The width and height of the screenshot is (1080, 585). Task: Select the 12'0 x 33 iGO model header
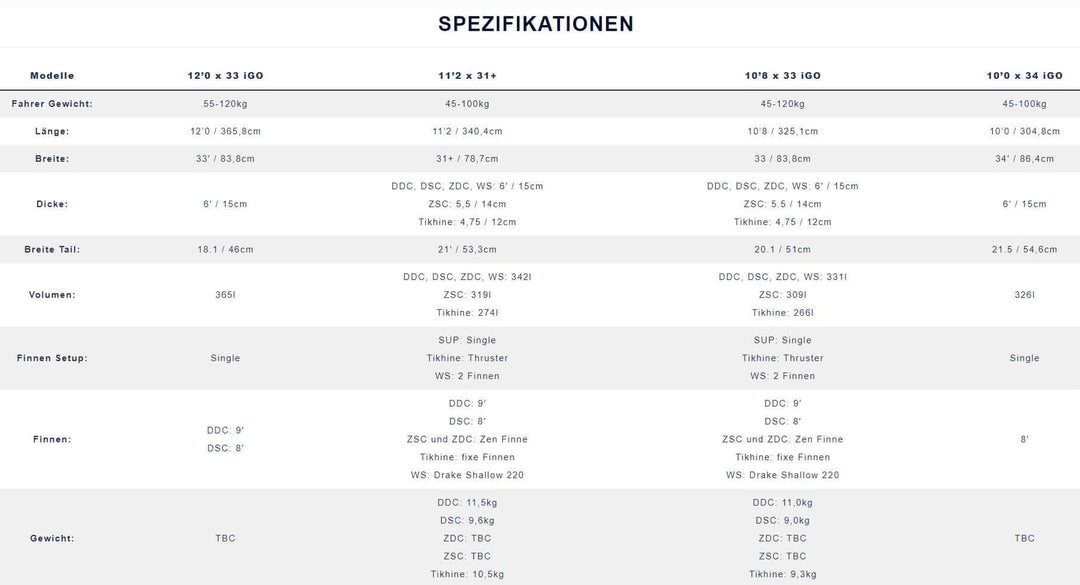226,76
